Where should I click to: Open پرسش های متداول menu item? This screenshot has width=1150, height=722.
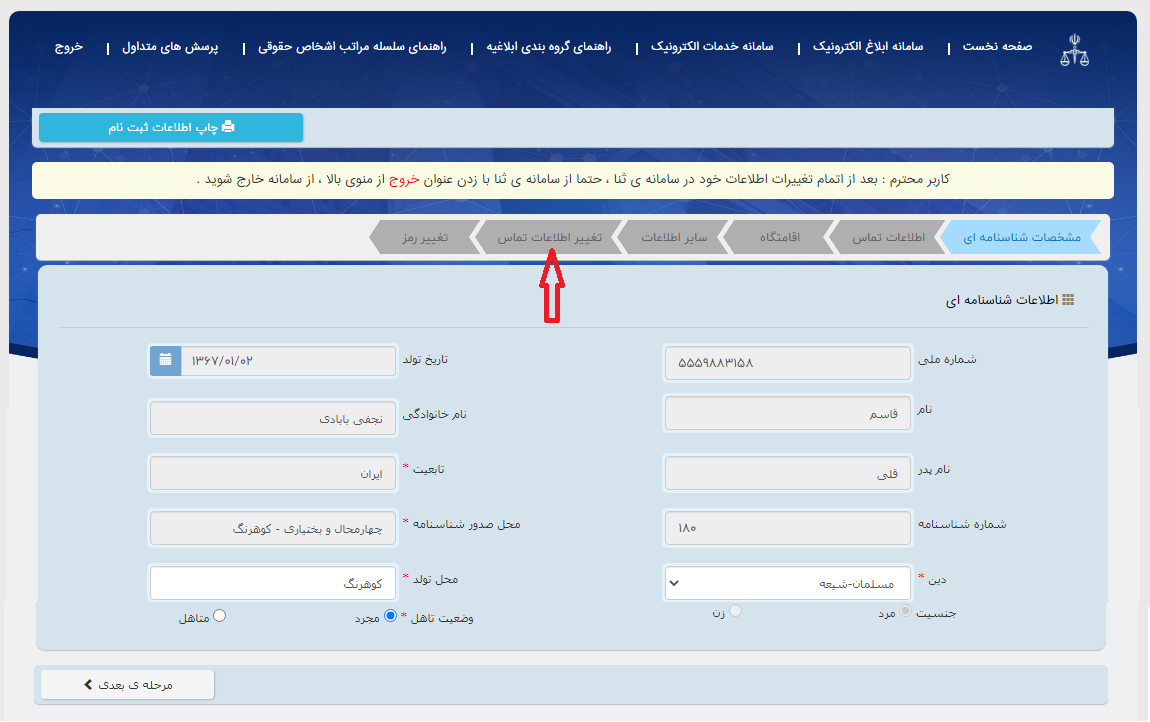click(170, 46)
